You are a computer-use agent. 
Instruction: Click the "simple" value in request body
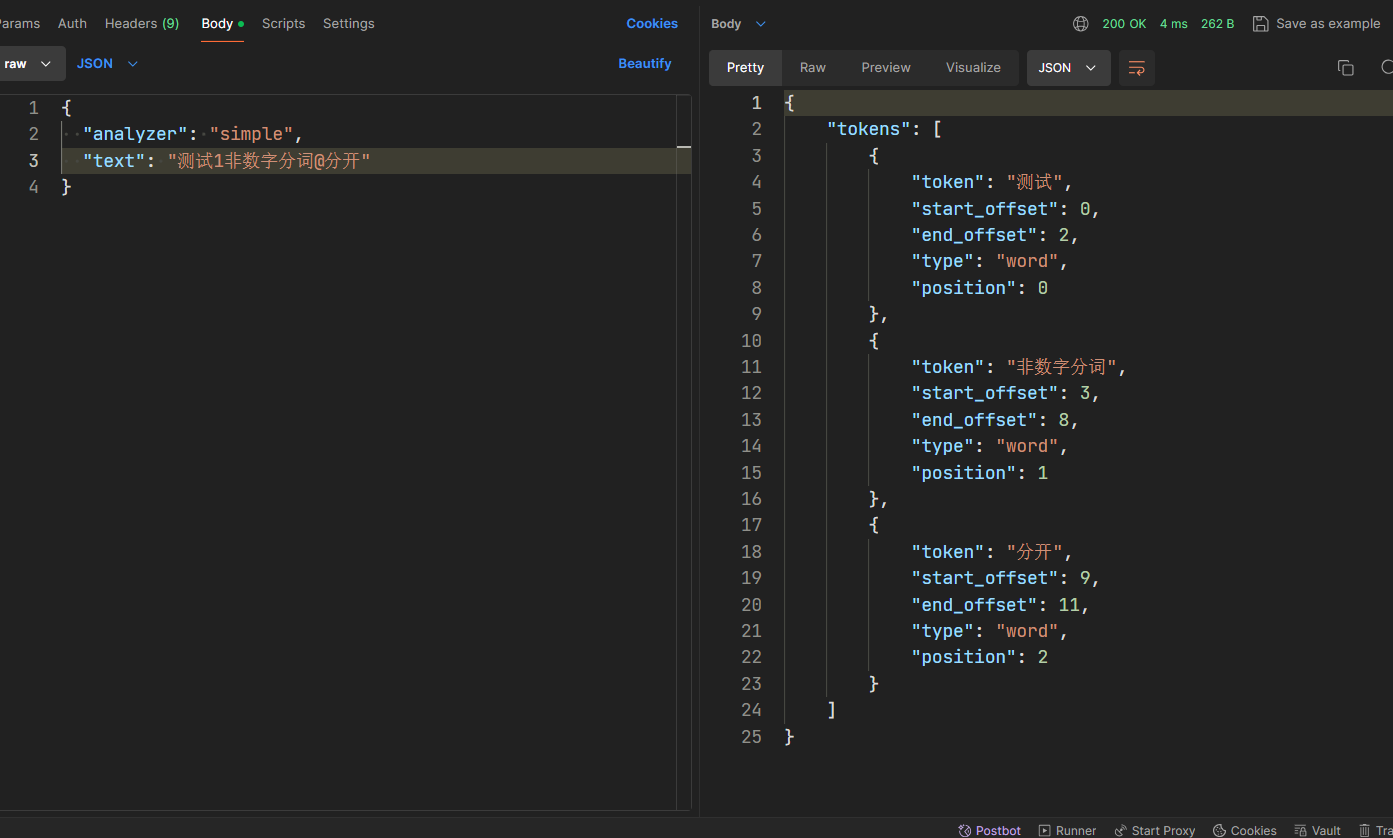pyautogui.click(x=252, y=134)
